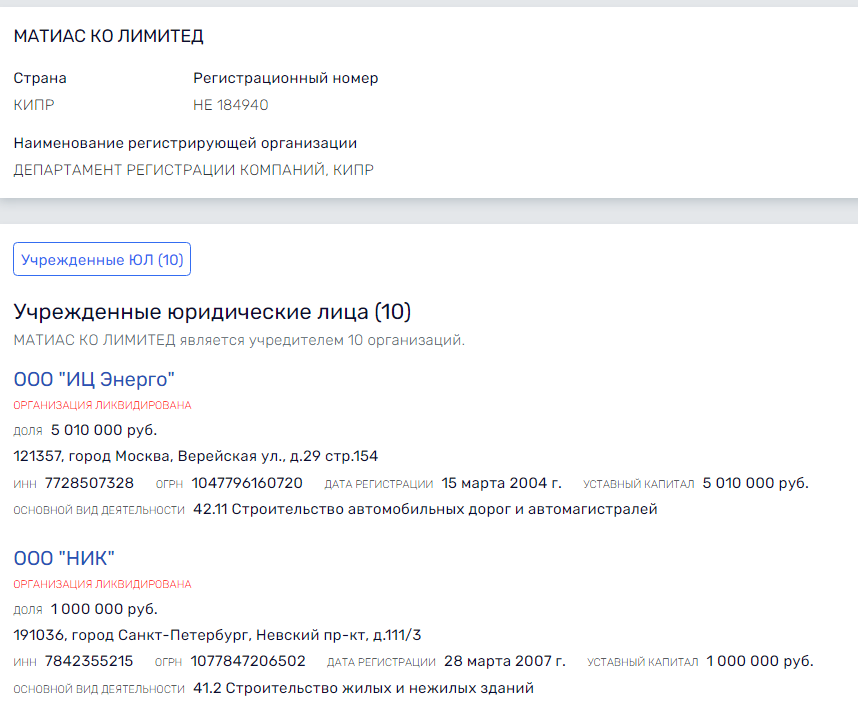Image resolution: width=858 pixels, height=710 pixels.
Task: Select "ДЕПАРТАМЕНТ РЕГИСТРАЦИИ КОМПАНИЙ, КИПР" value
Action: coord(194,170)
